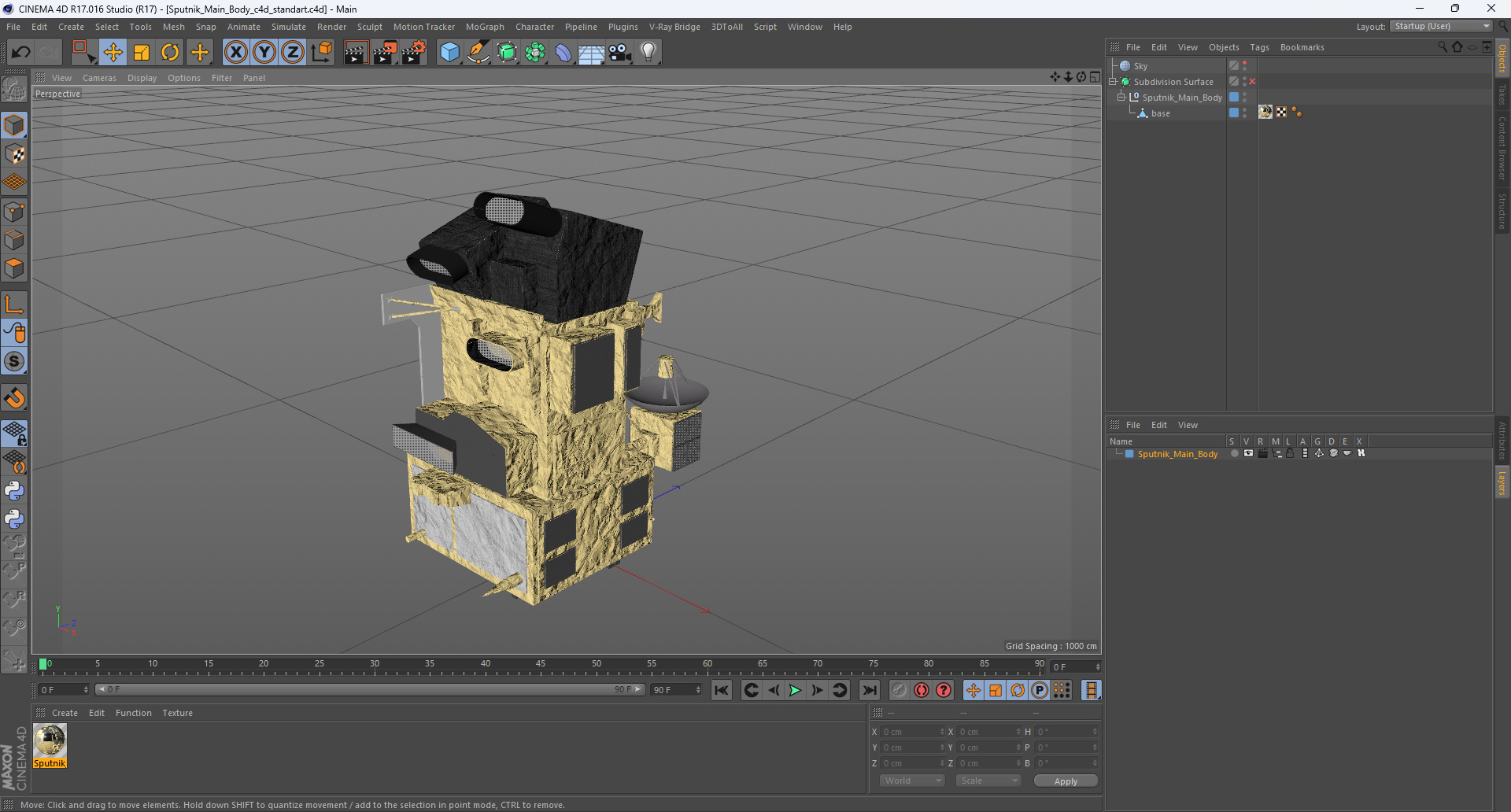Go to start of animation
This screenshot has height=812, width=1511.
[721, 690]
